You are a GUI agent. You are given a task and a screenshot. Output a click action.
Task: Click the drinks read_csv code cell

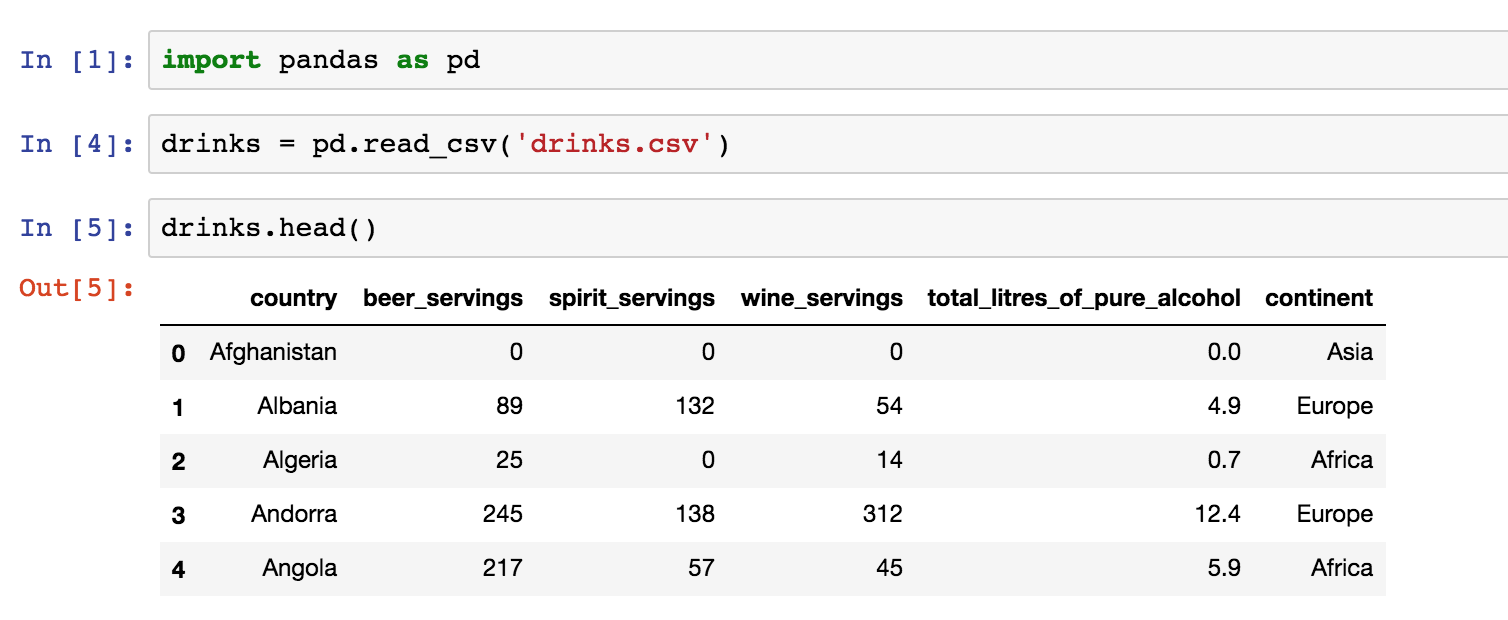click(828, 144)
